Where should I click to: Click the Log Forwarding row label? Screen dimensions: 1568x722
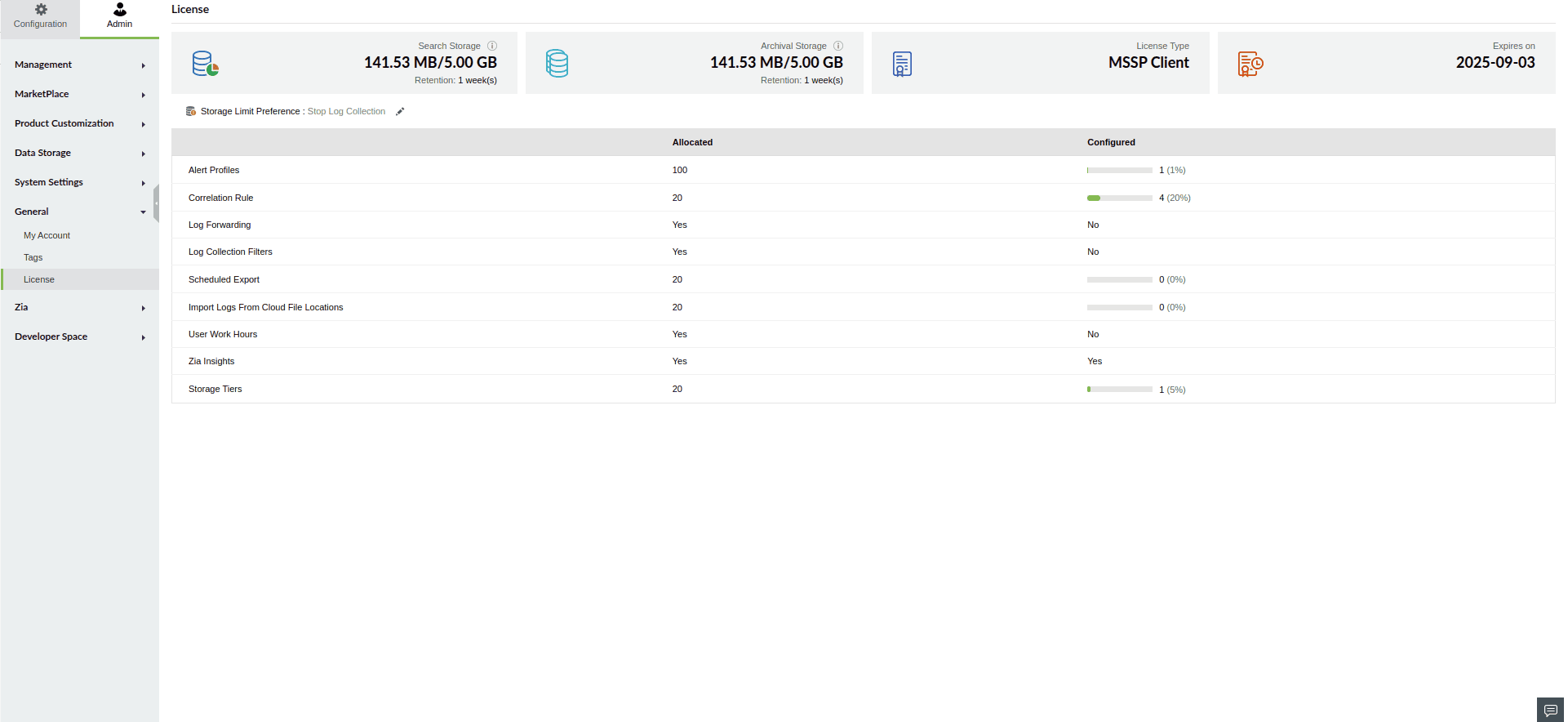(220, 225)
